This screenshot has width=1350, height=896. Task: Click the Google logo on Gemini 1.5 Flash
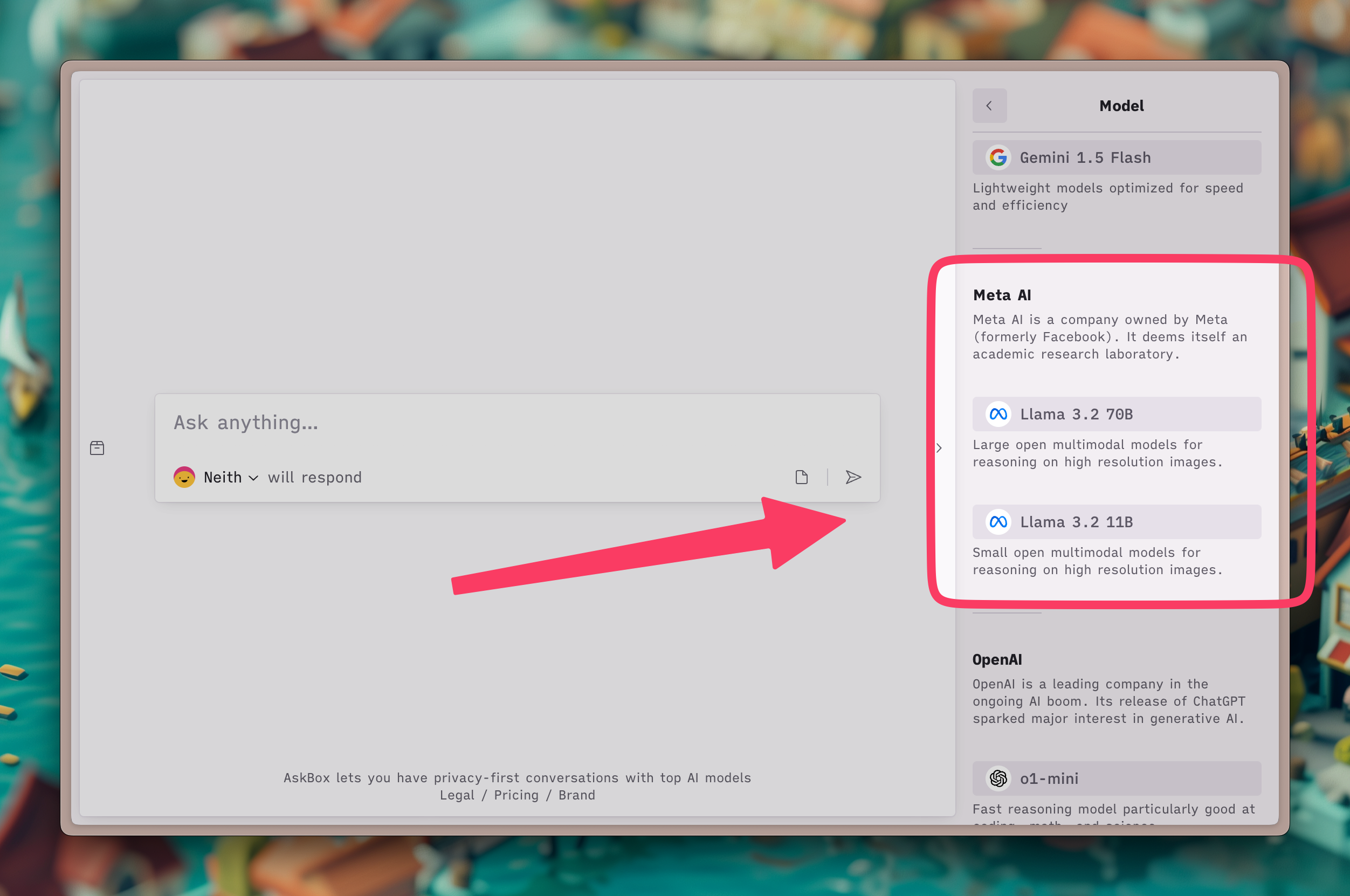998,158
